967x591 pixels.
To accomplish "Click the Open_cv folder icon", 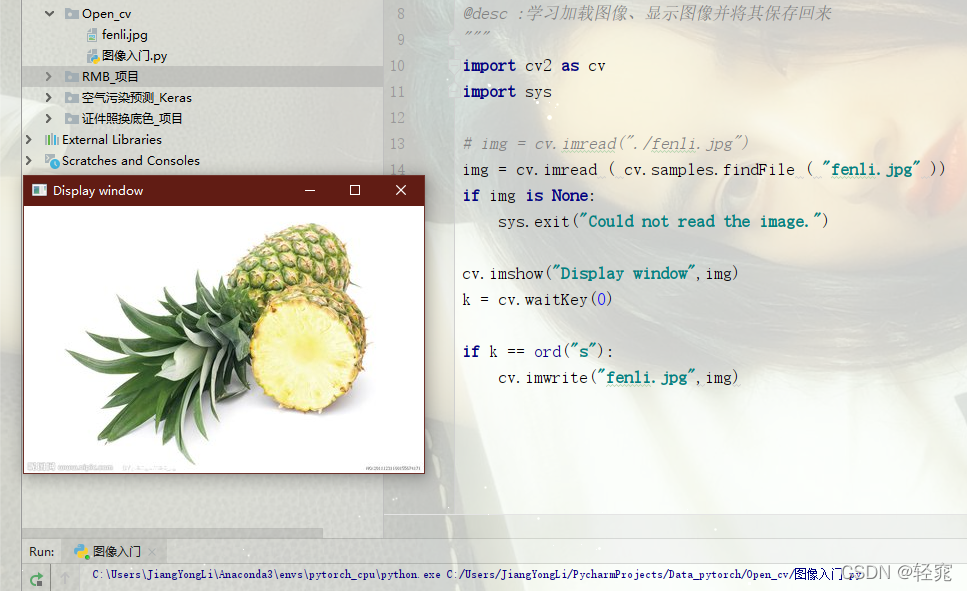I will click(72, 14).
